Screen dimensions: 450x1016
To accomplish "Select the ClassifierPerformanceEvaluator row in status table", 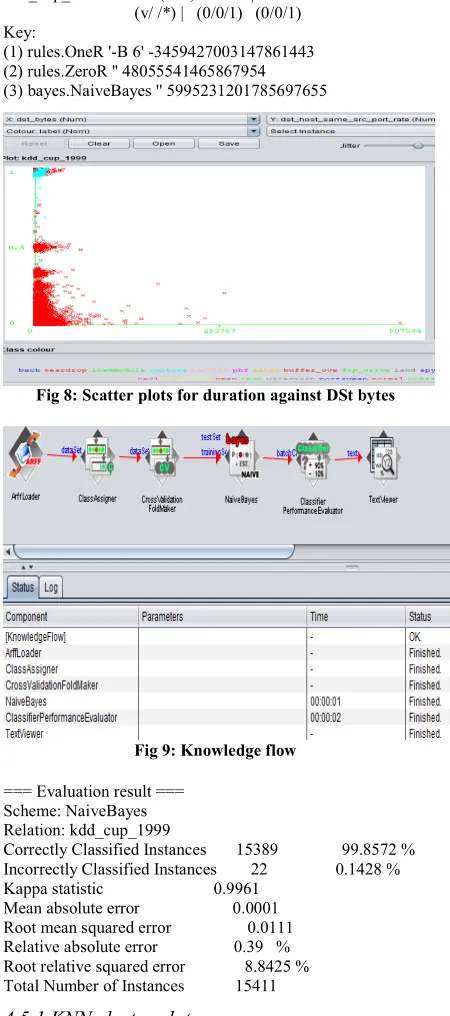I will coord(226,717).
